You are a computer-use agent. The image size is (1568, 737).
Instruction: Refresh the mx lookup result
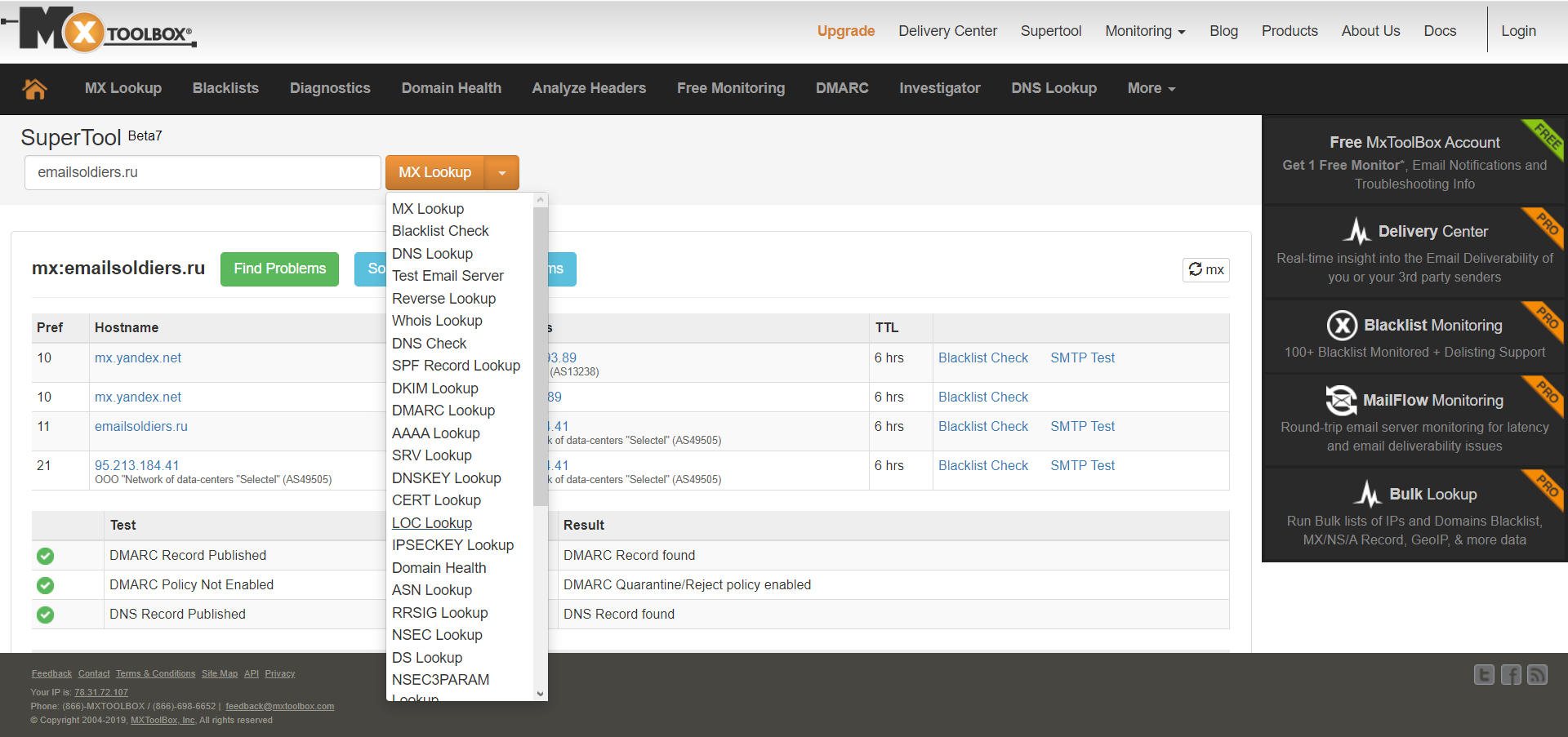[x=1205, y=269]
